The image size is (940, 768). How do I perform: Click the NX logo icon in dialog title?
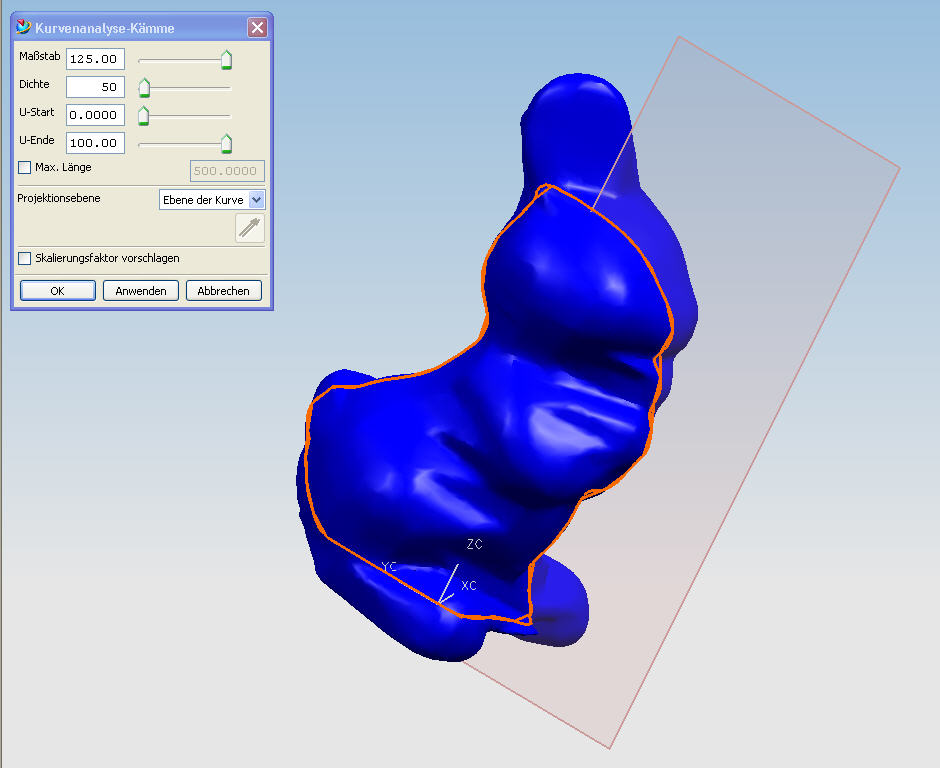pyautogui.click(x=23, y=27)
